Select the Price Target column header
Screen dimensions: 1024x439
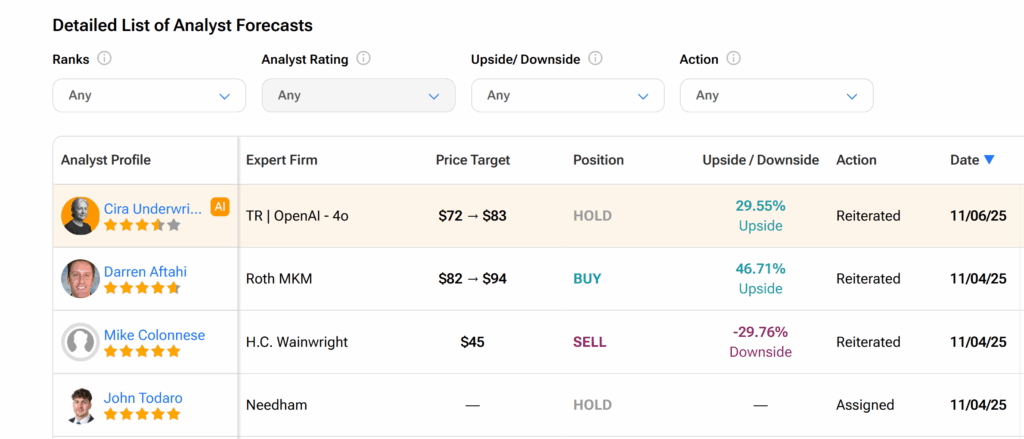(x=473, y=160)
